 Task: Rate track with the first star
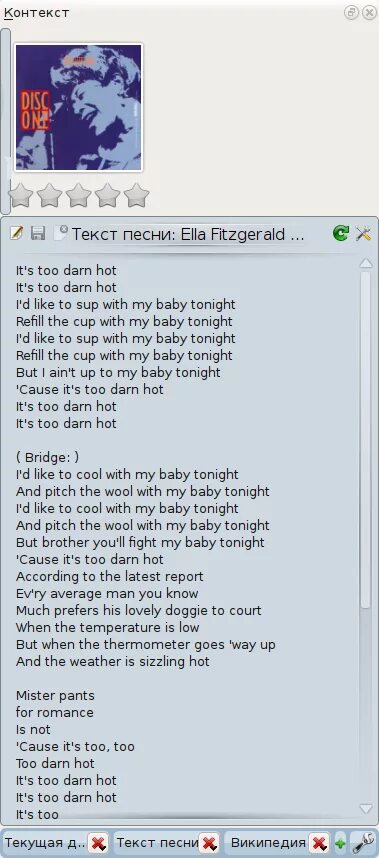[21, 195]
